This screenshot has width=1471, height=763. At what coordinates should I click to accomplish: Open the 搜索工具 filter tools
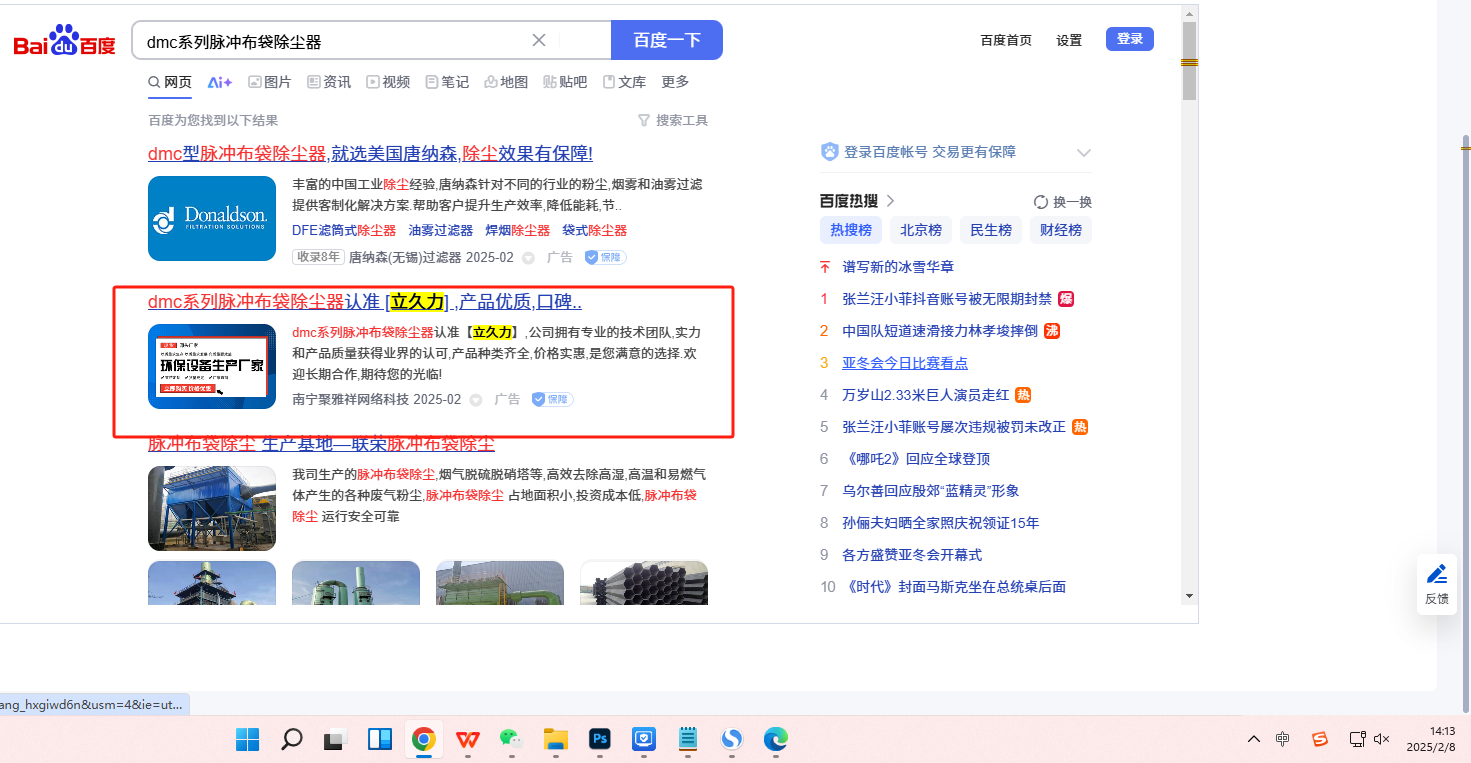point(672,120)
